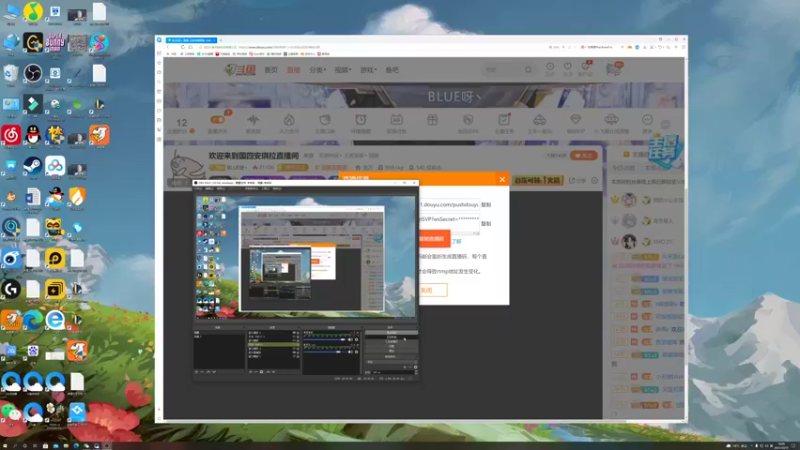Screen dimensions: 800x450
Task: Click the 关闭 button in stream-key dialog
Action: 433,290
